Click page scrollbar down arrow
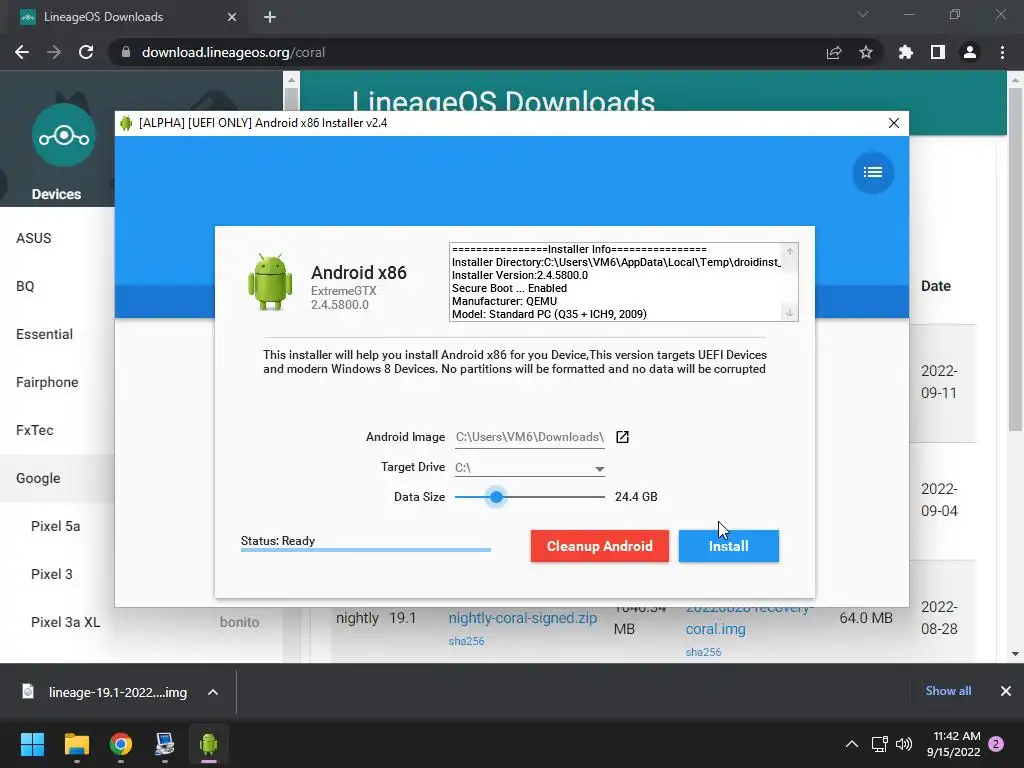This screenshot has width=1024, height=768. (1015, 654)
